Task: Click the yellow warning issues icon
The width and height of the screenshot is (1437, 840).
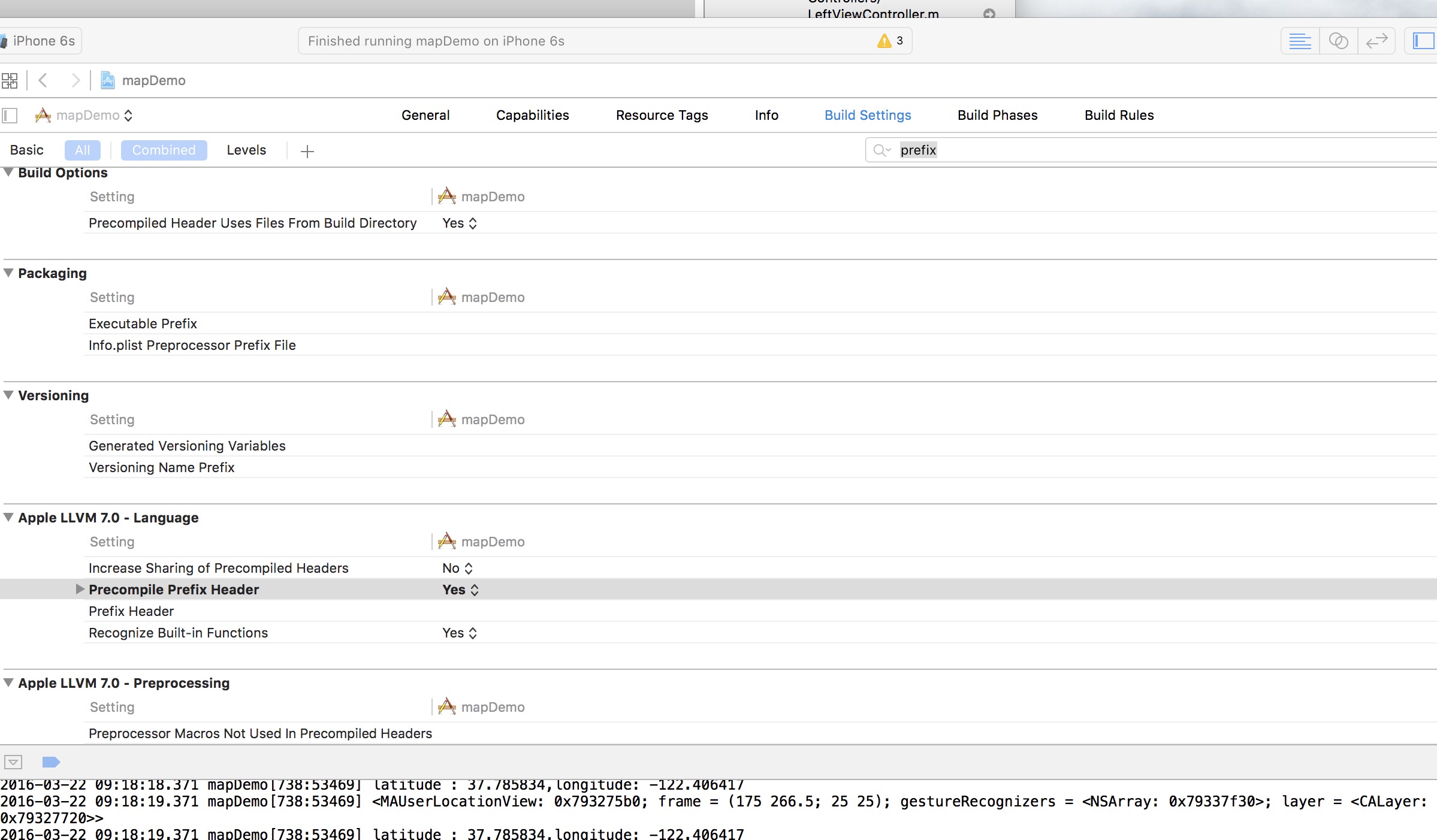Action: [x=884, y=41]
